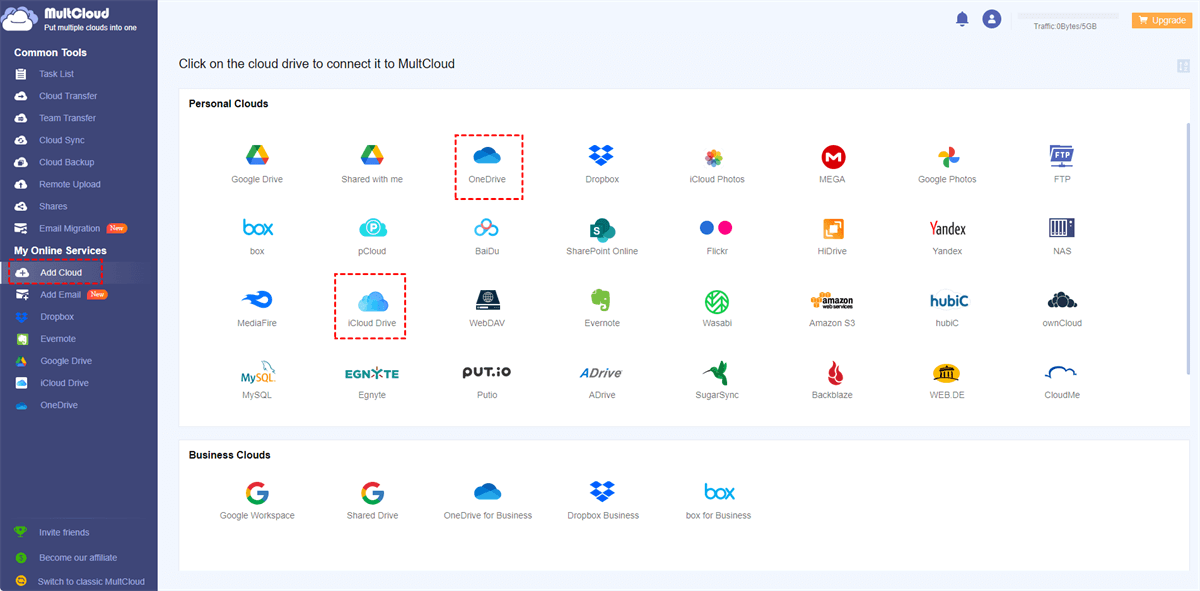The image size is (1200, 591).
Task: Select WEB.DE cloud
Action: click(947, 381)
